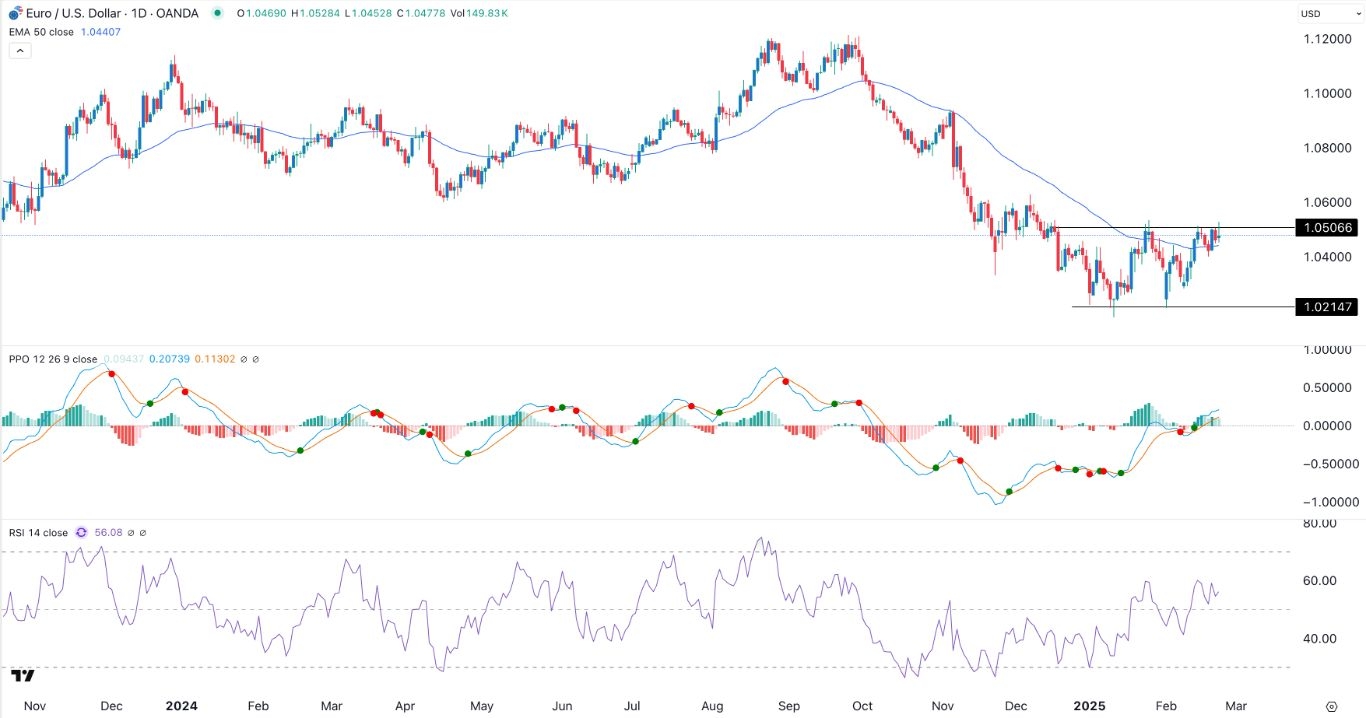Image resolution: width=1366 pixels, height=718 pixels.
Task: Click the 1.02147 support price label
Action: click(x=1326, y=307)
